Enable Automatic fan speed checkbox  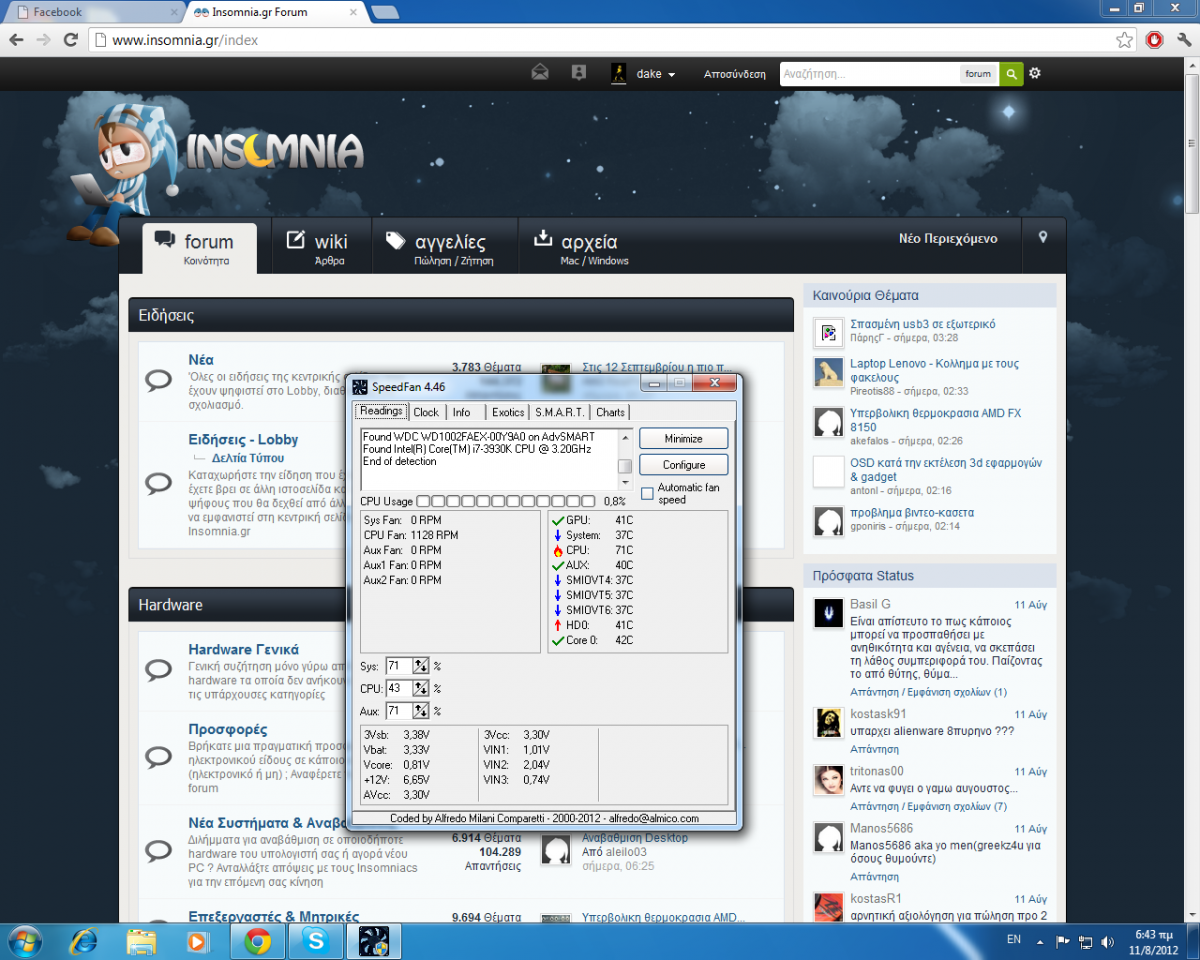[x=647, y=493]
